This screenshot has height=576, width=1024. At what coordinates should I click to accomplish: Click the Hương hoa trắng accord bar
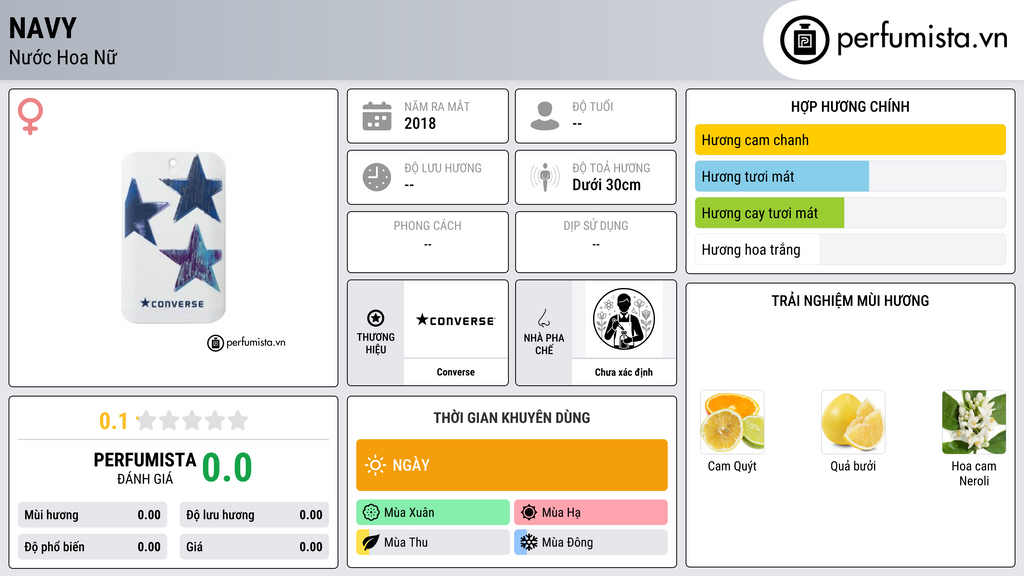850,249
